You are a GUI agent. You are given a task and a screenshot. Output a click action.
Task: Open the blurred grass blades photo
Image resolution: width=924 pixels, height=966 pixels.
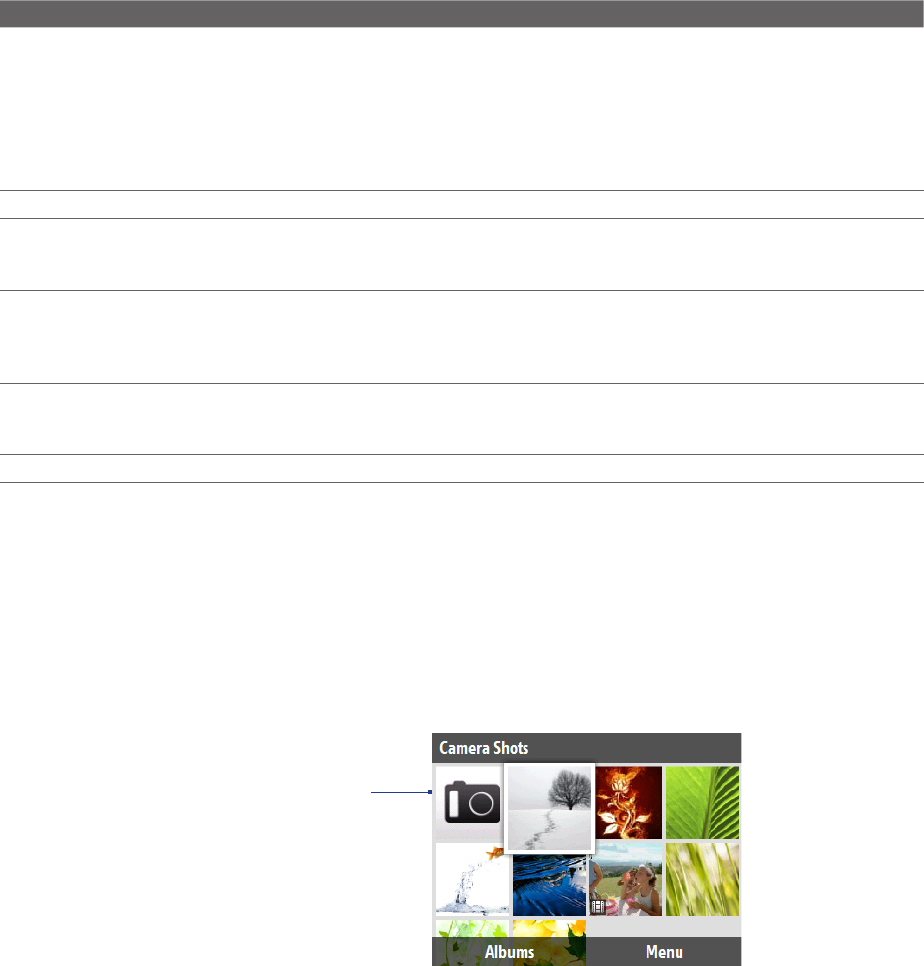(702, 879)
